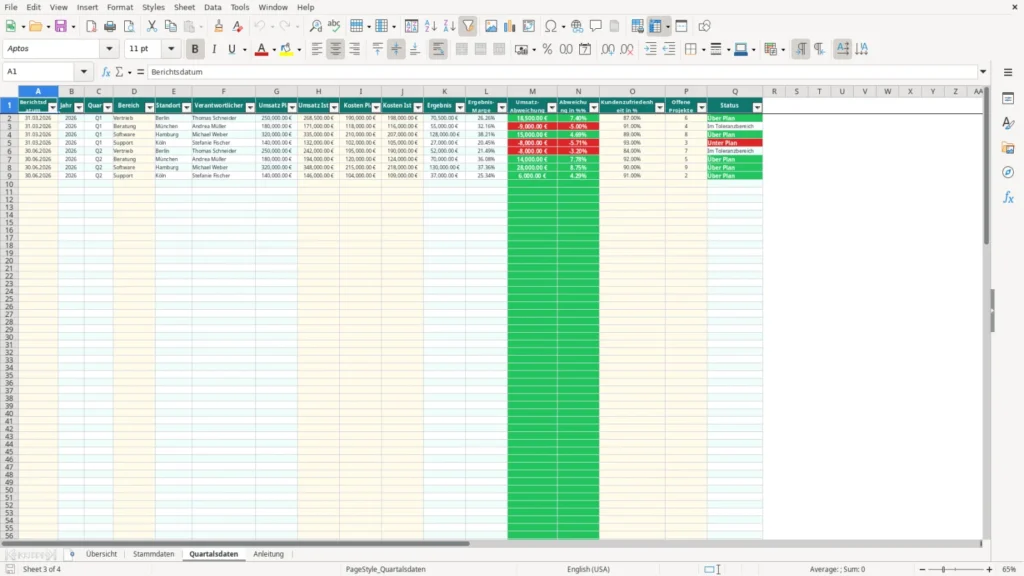Open Find and Replace icon
Image resolution: width=1024 pixels, height=576 pixels.
(315, 26)
